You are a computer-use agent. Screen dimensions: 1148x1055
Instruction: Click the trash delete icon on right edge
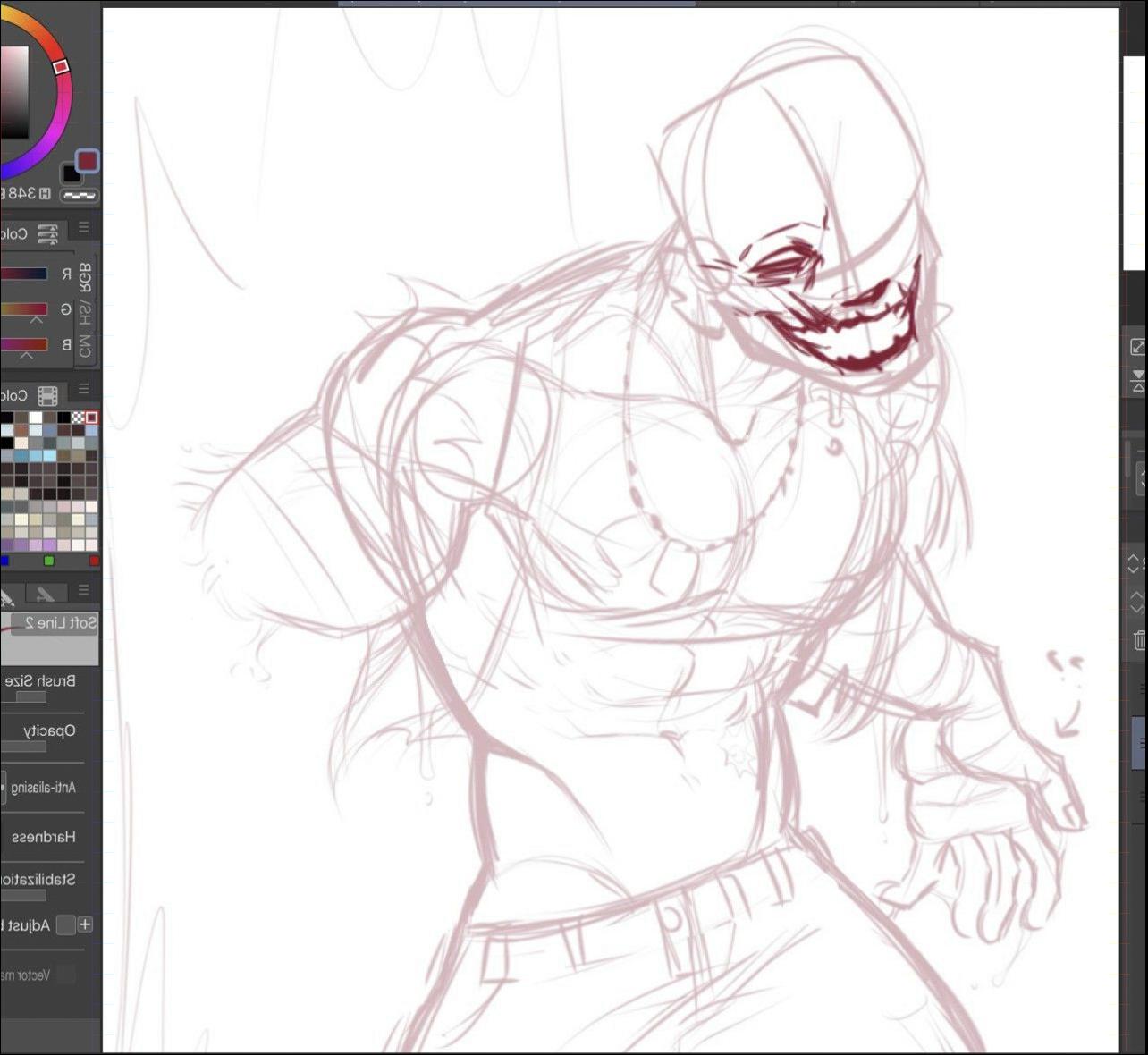point(1139,640)
